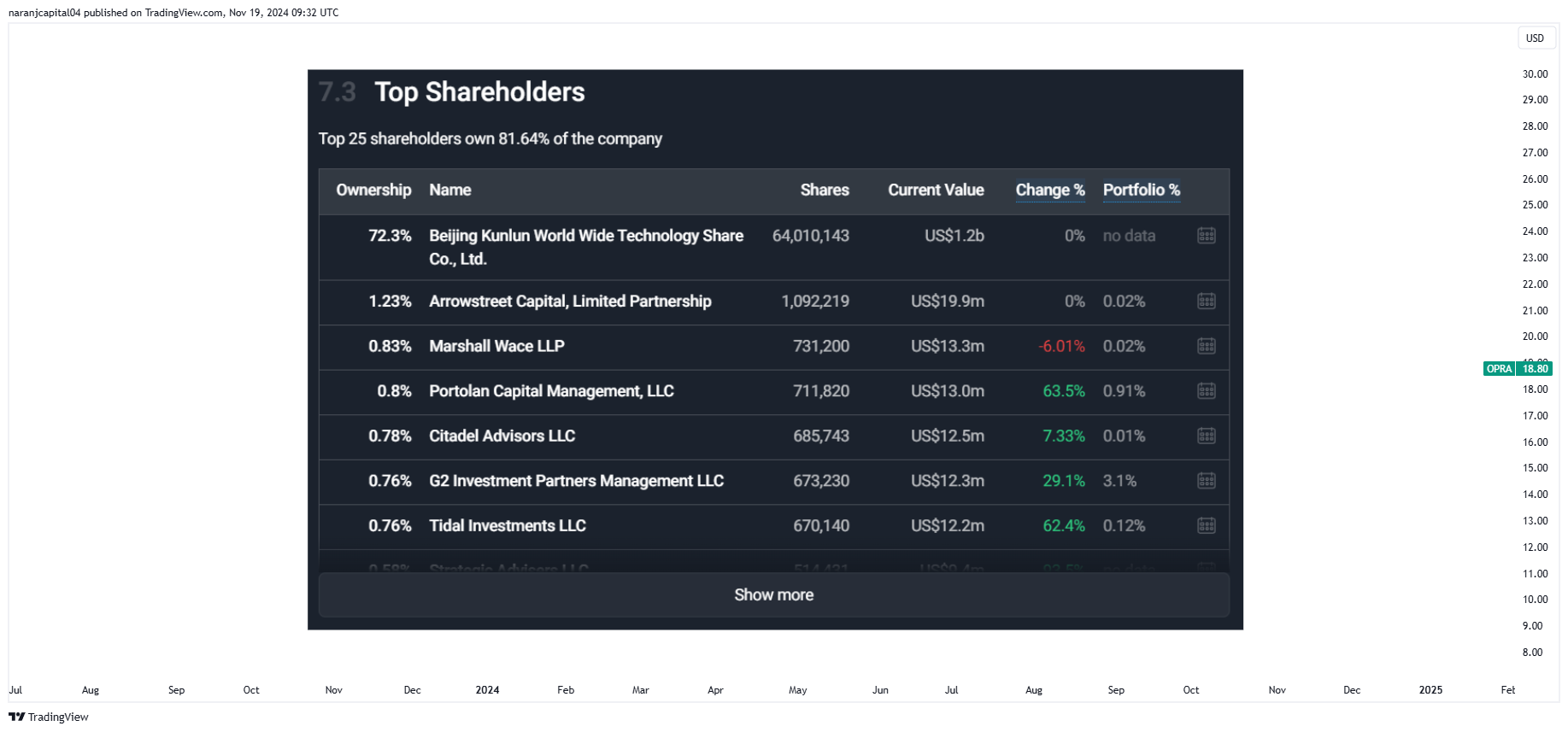The height and width of the screenshot is (732, 1568).
Task: Click the no data portfolio cell
Action: click(x=1129, y=236)
